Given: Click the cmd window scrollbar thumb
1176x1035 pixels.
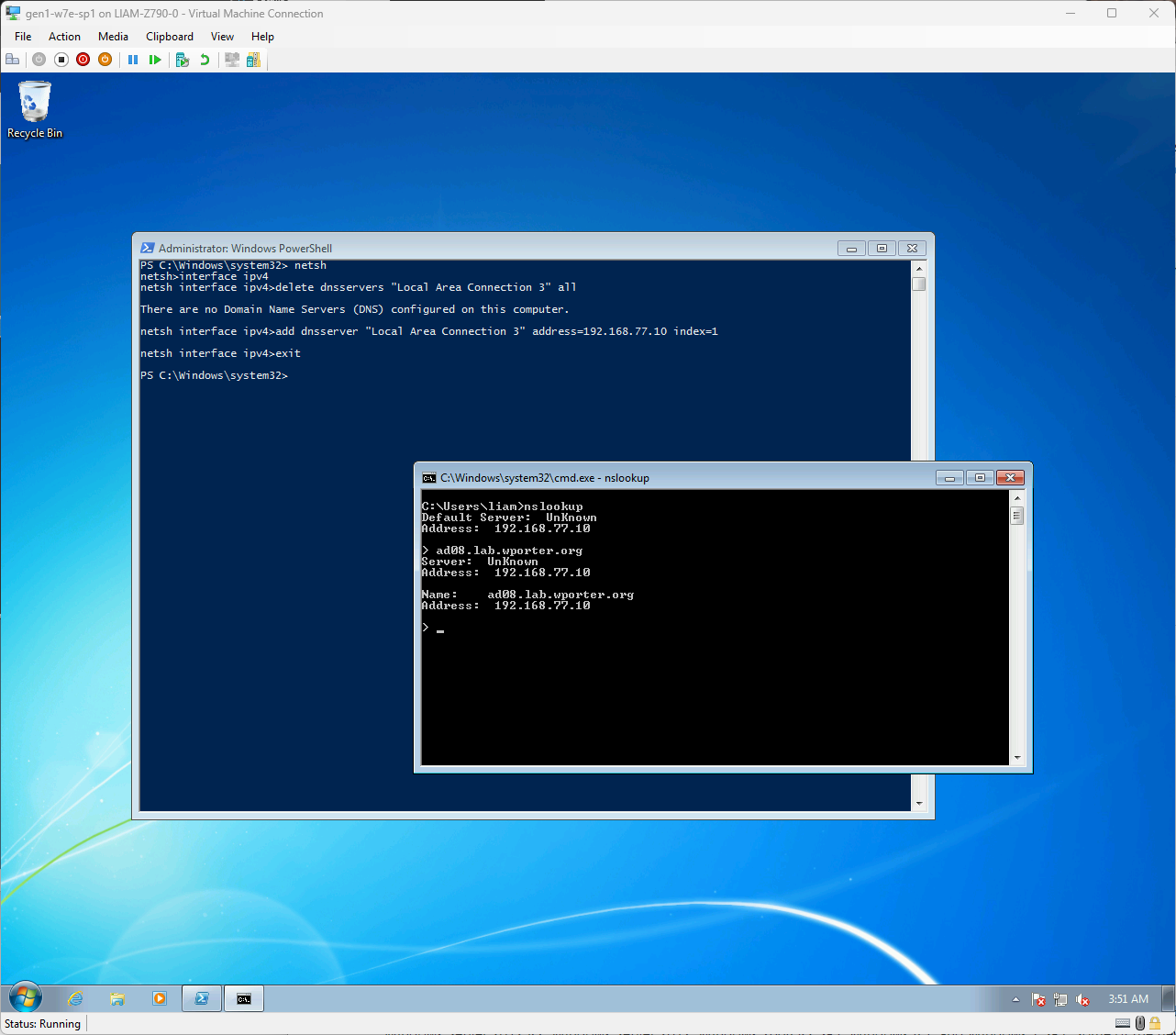Looking at the screenshot, I should click(1016, 516).
